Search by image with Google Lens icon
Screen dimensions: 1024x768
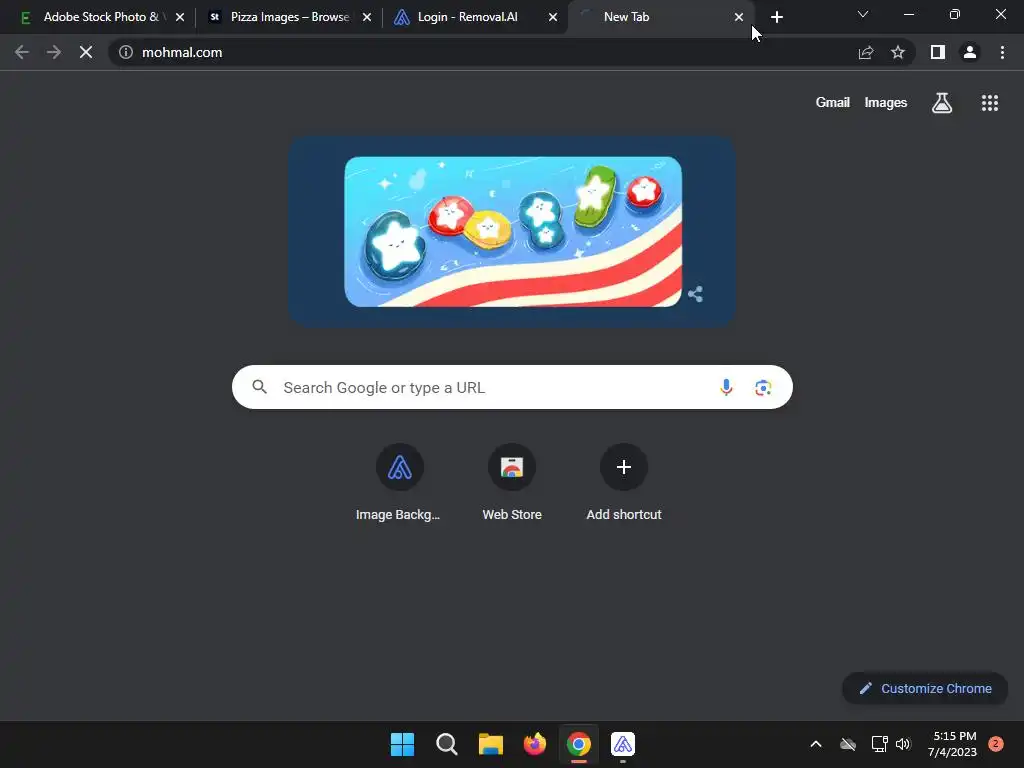pos(763,387)
